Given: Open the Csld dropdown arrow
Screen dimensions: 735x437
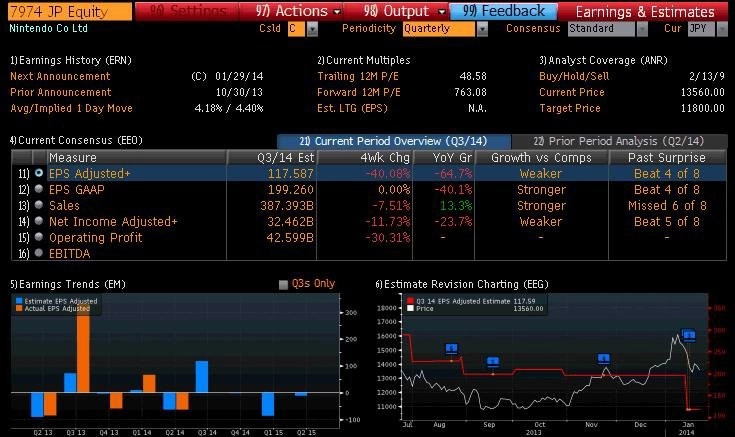Looking at the screenshot, I should (312, 29).
